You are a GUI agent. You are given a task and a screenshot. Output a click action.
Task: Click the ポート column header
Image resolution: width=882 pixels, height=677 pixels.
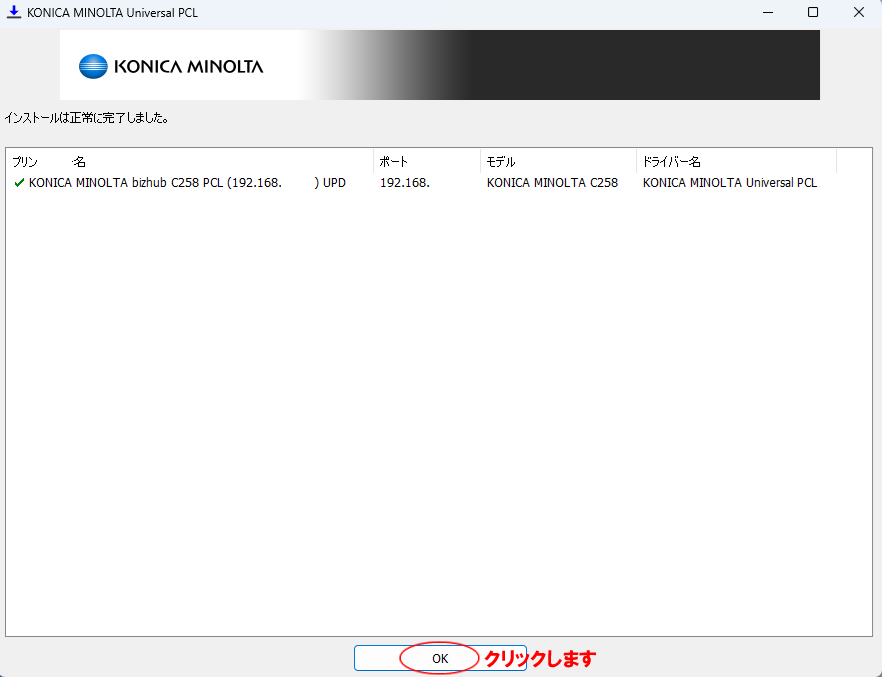tap(427, 162)
